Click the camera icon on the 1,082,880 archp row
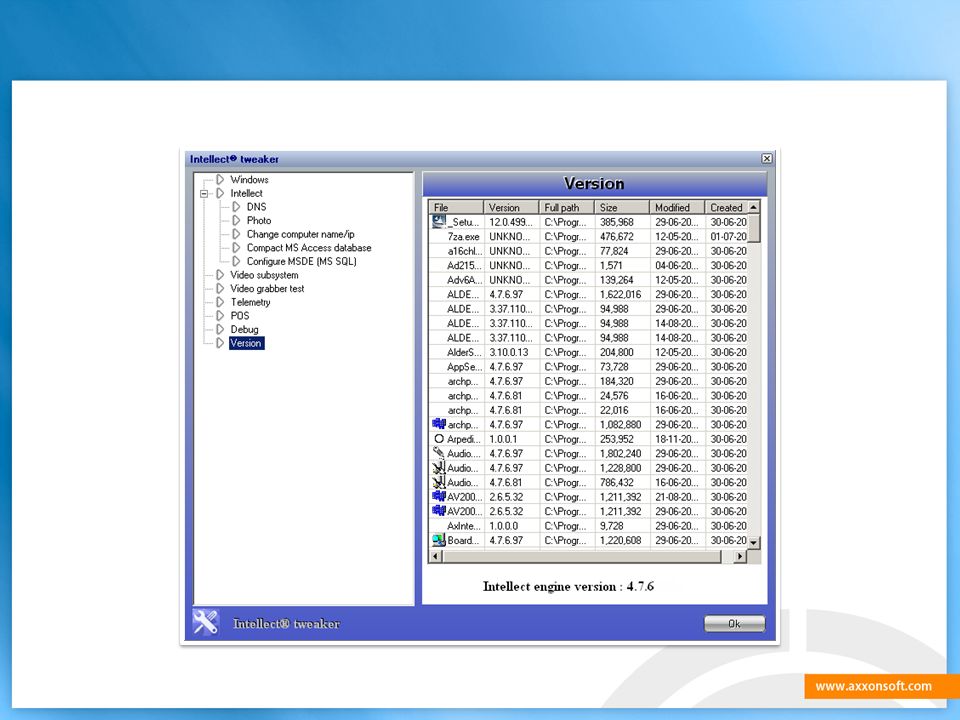The height and width of the screenshot is (720, 960). 439,424
